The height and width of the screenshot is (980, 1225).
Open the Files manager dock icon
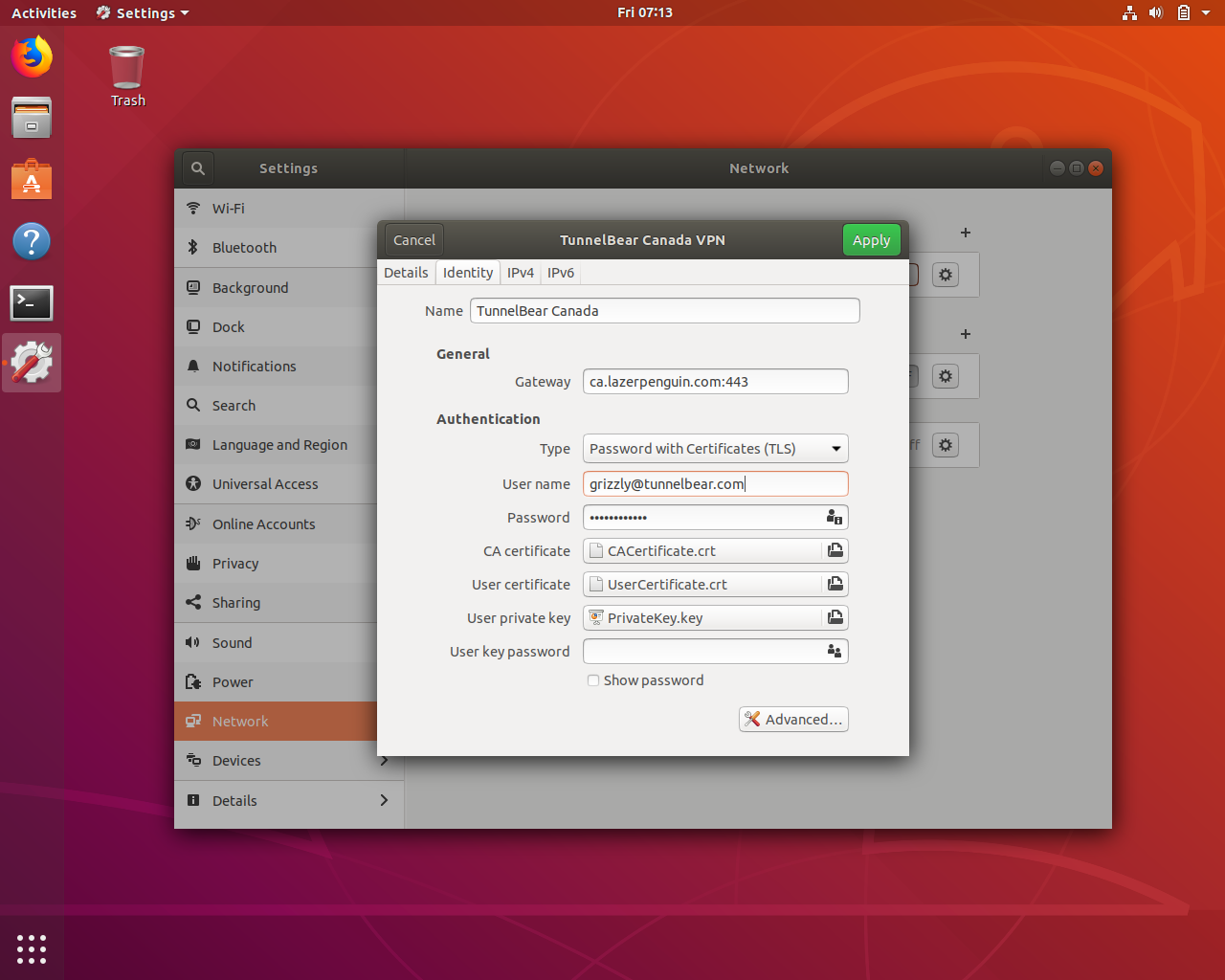point(32,118)
